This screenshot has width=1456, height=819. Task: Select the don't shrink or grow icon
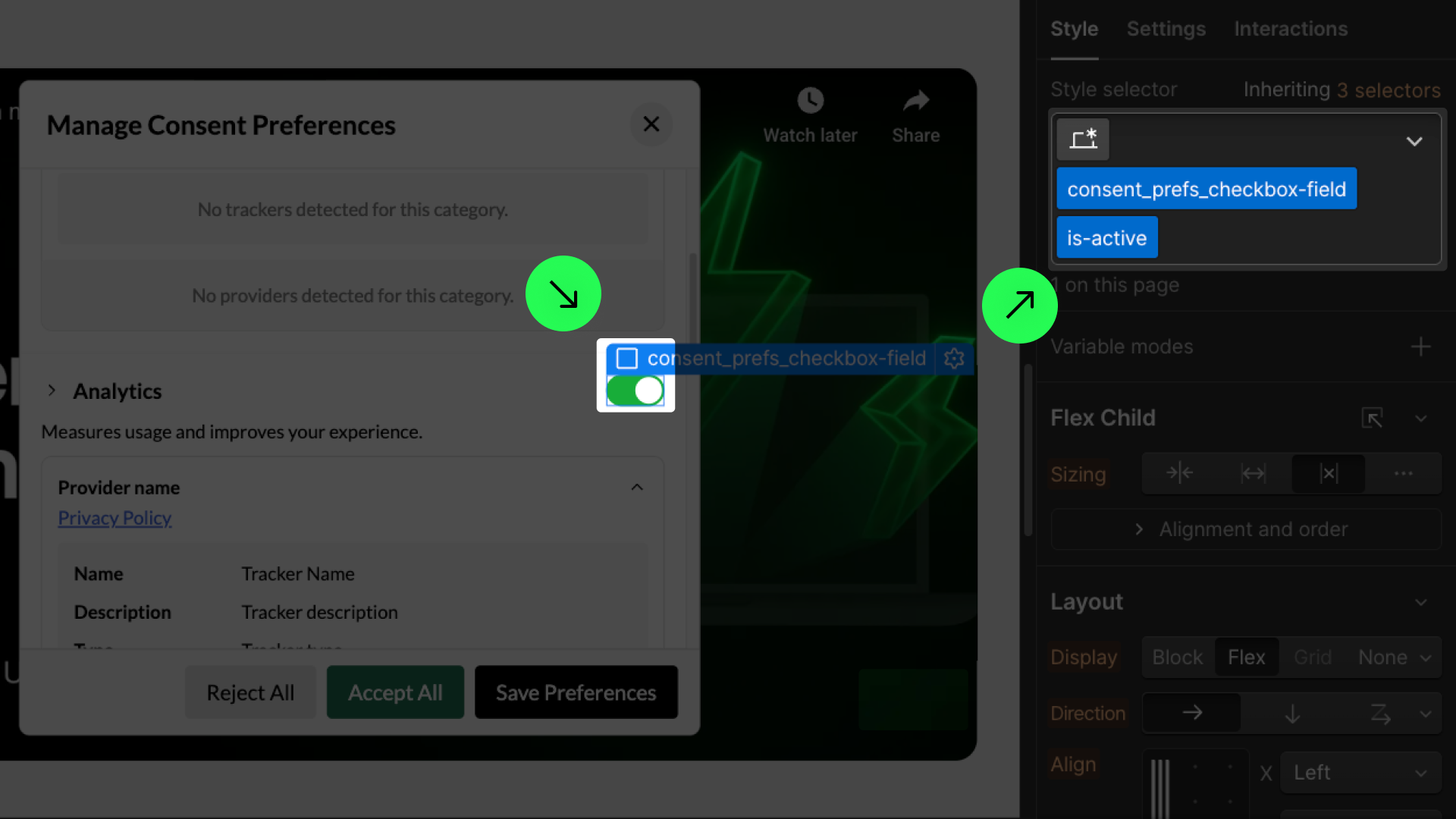[x=1328, y=474]
